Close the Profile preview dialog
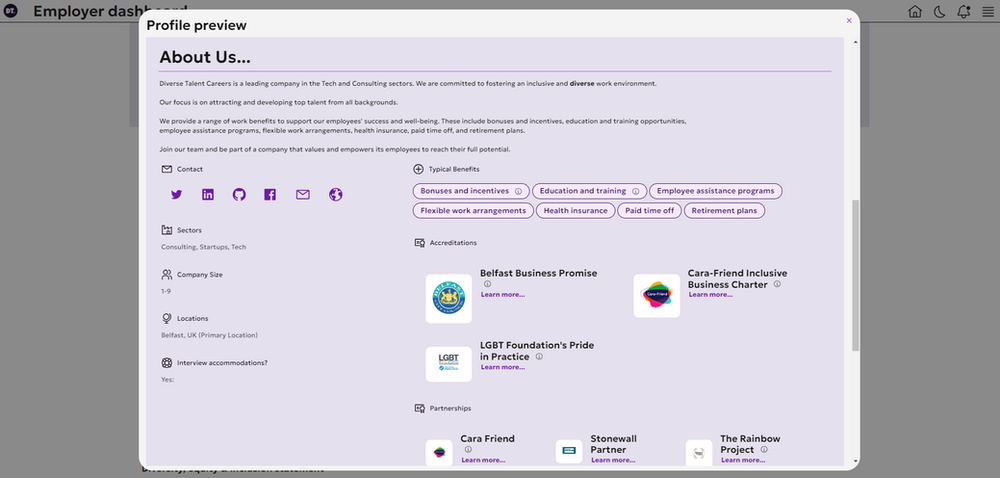This screenshot has height=478, width=1000. click(x=849, y=20)
